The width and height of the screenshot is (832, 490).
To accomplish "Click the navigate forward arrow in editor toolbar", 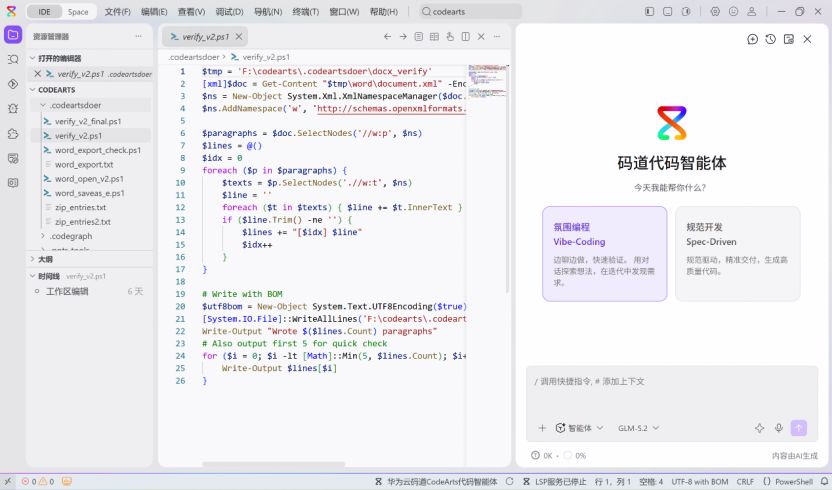I will 403,37.
